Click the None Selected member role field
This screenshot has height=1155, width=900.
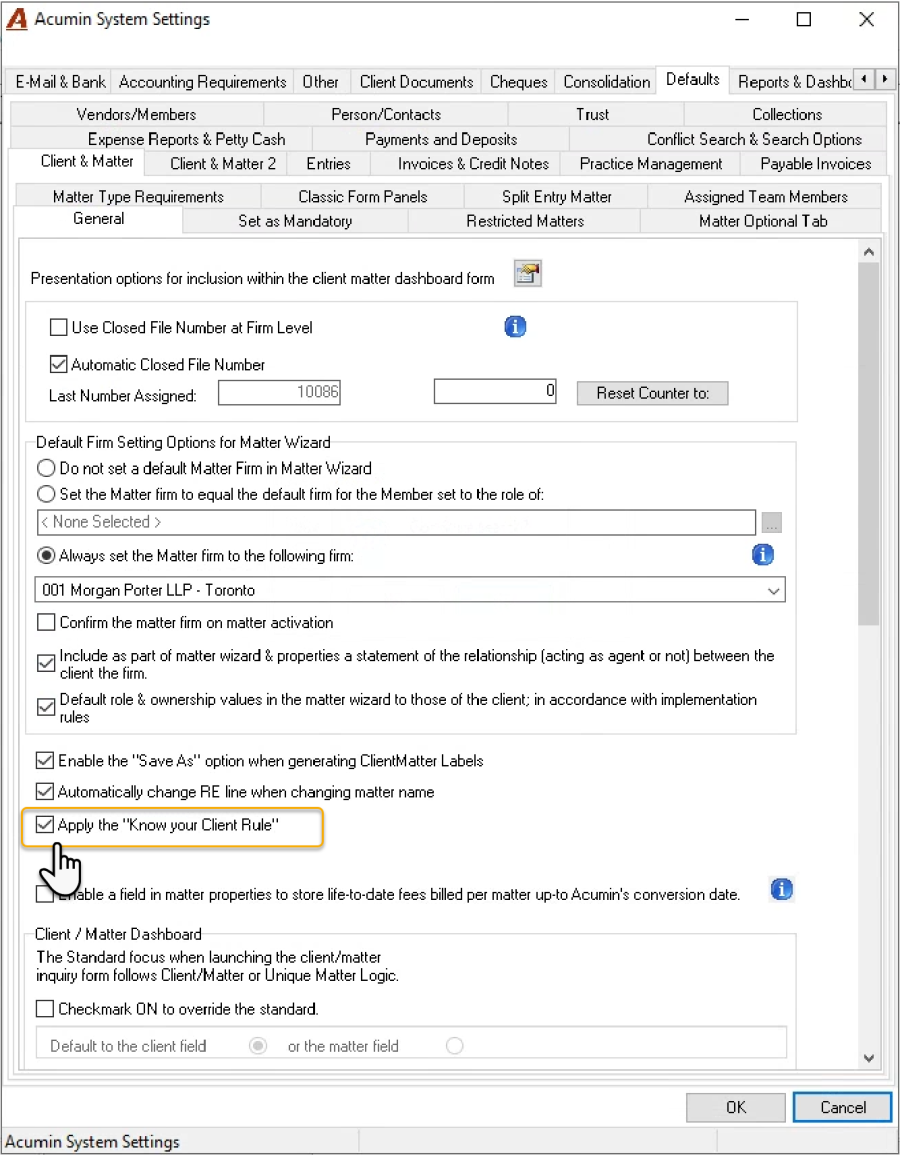click(396, 522)
